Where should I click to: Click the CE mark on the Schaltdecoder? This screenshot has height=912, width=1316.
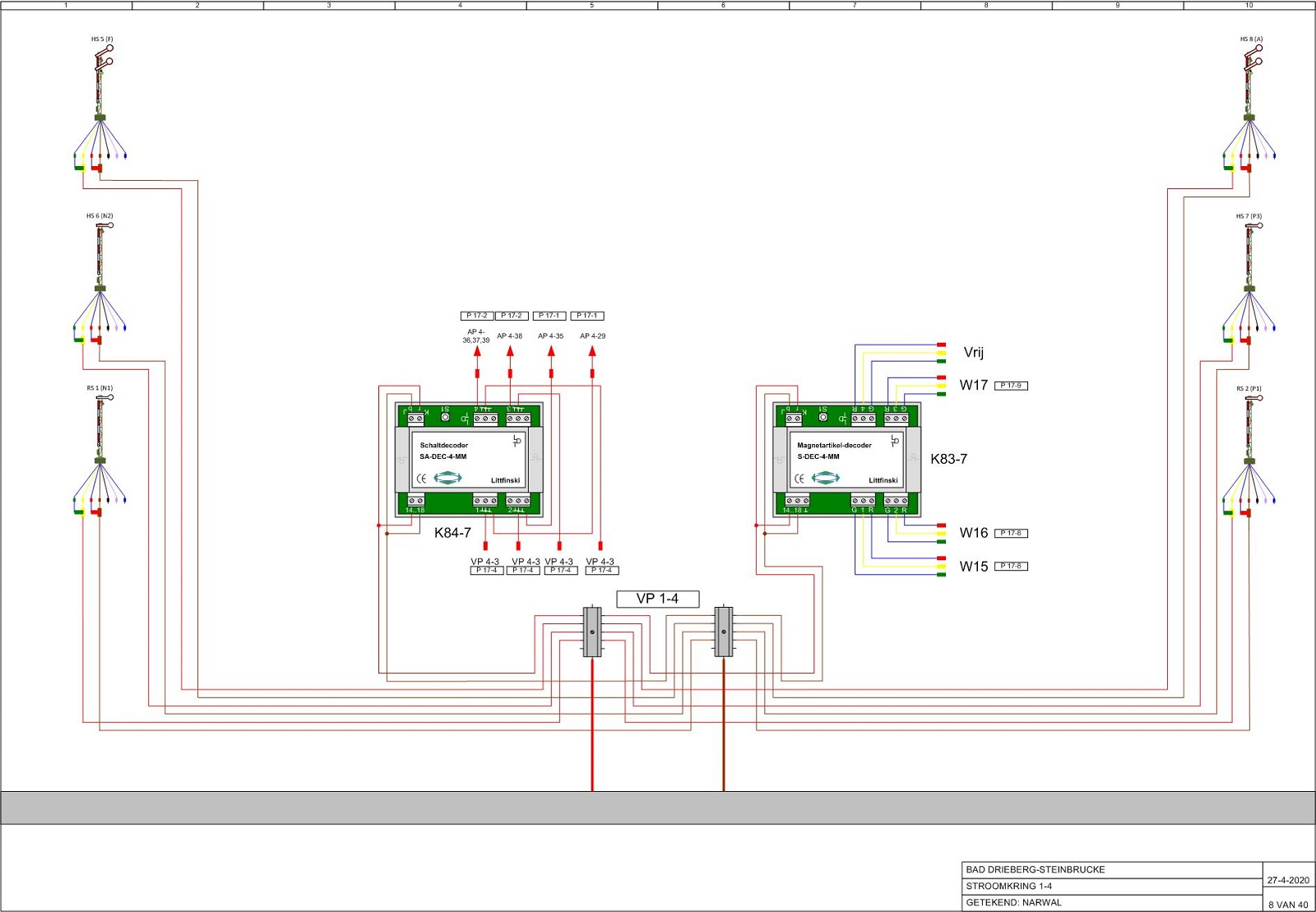tap(421, 479)
